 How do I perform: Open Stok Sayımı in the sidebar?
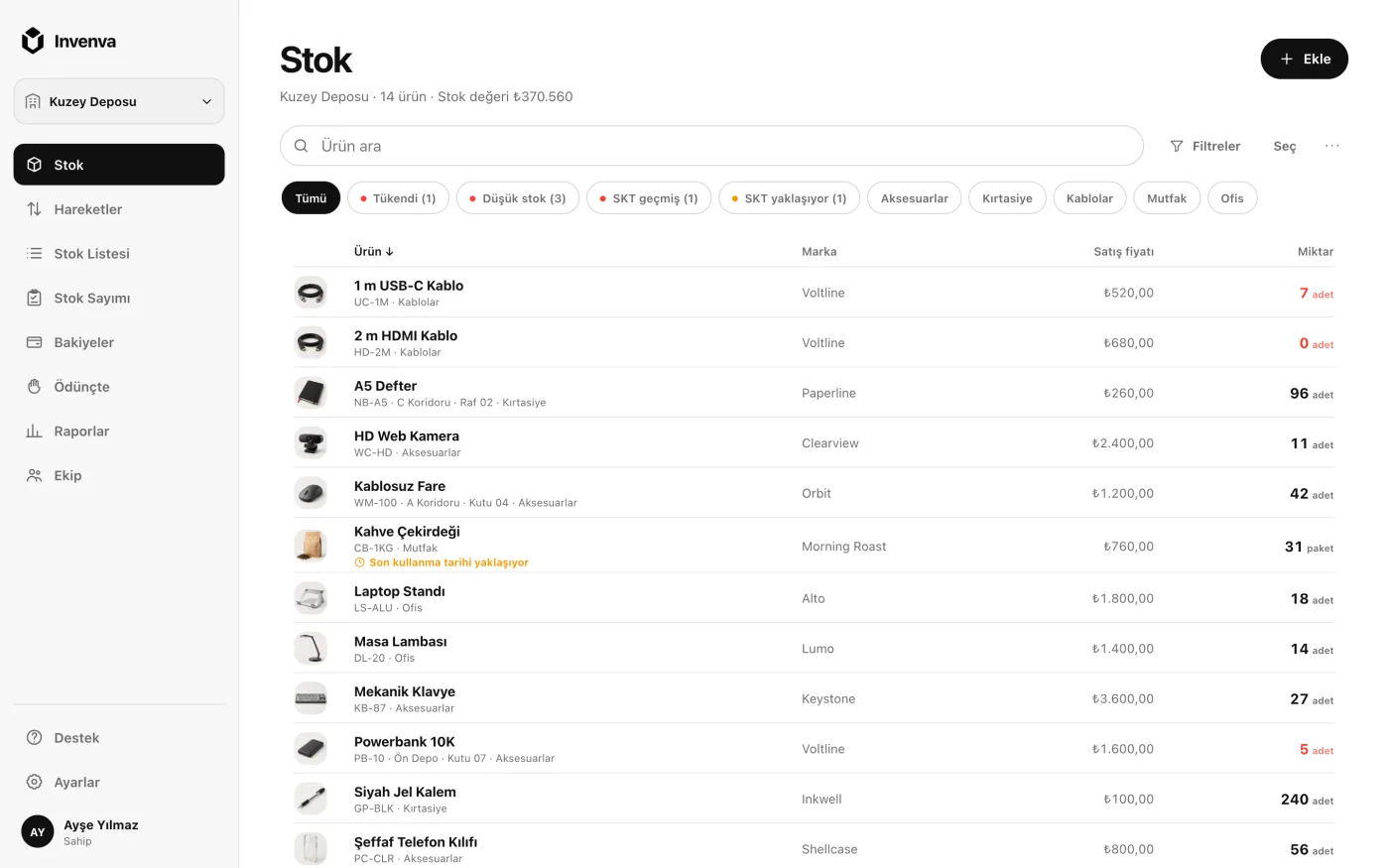pos(119,298)
